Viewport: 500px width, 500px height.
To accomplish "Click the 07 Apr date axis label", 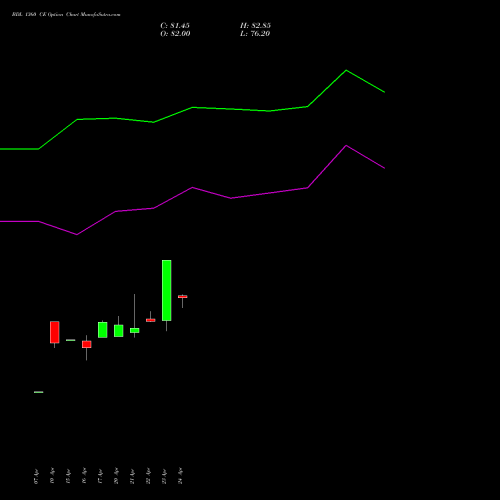I will coord(36,476).
